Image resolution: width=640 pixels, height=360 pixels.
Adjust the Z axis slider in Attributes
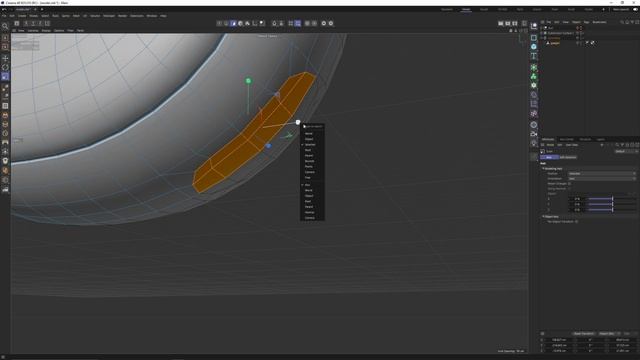tap(611, 210)
